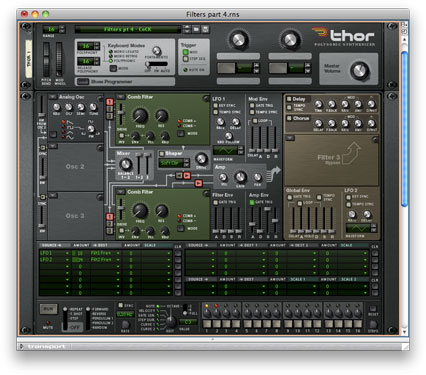Enable oscillator 3 routing to lower Comb Filter

pos(109,231)
